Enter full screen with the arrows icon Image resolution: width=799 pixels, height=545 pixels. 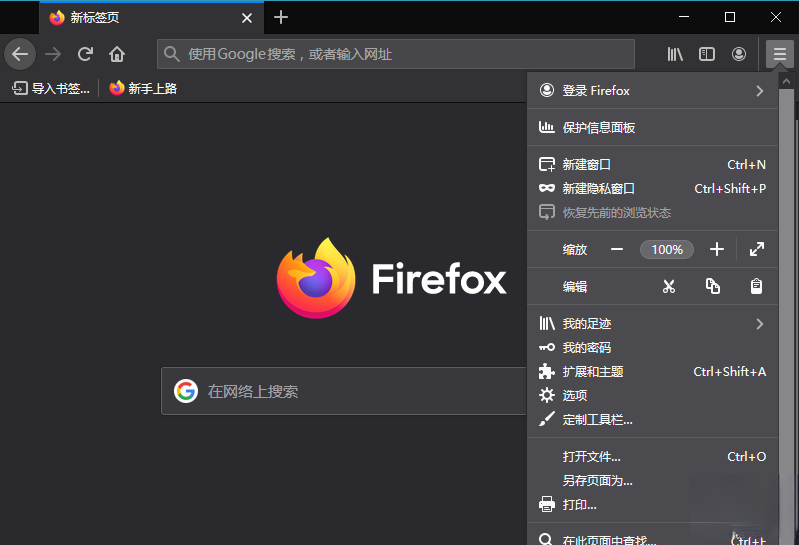click(757, 250)
